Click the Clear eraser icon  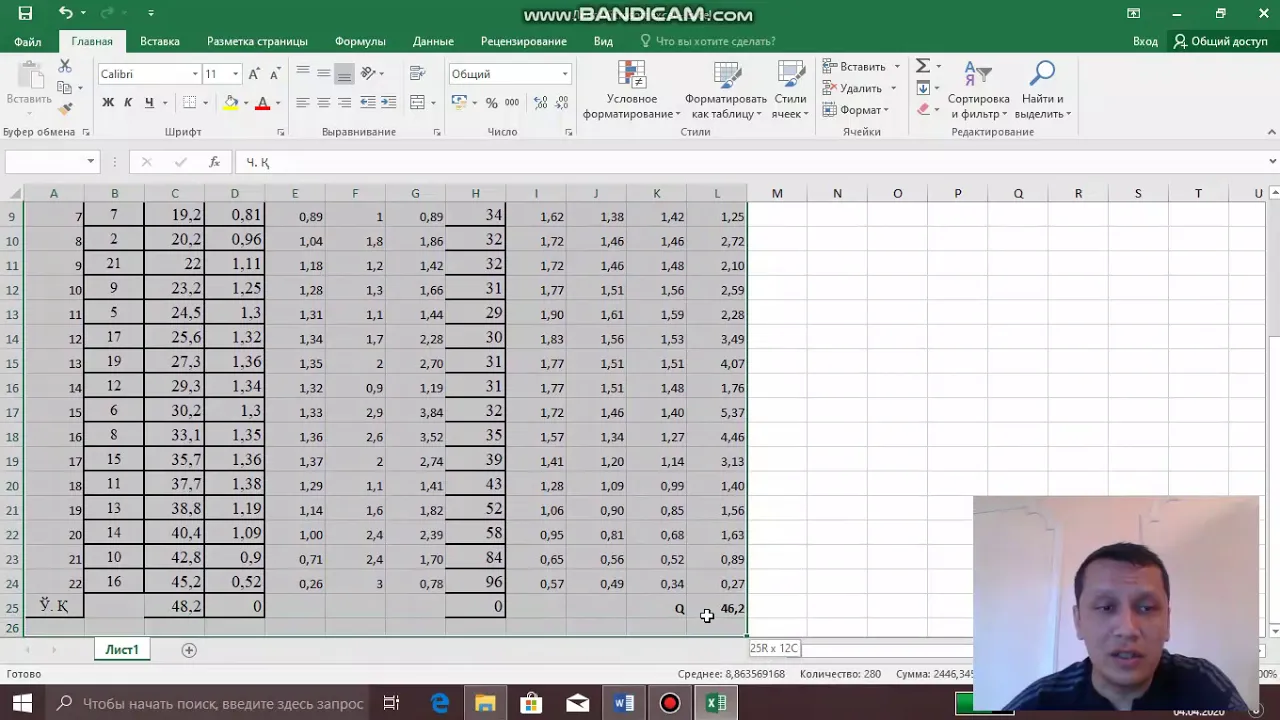tap(923, 110)
